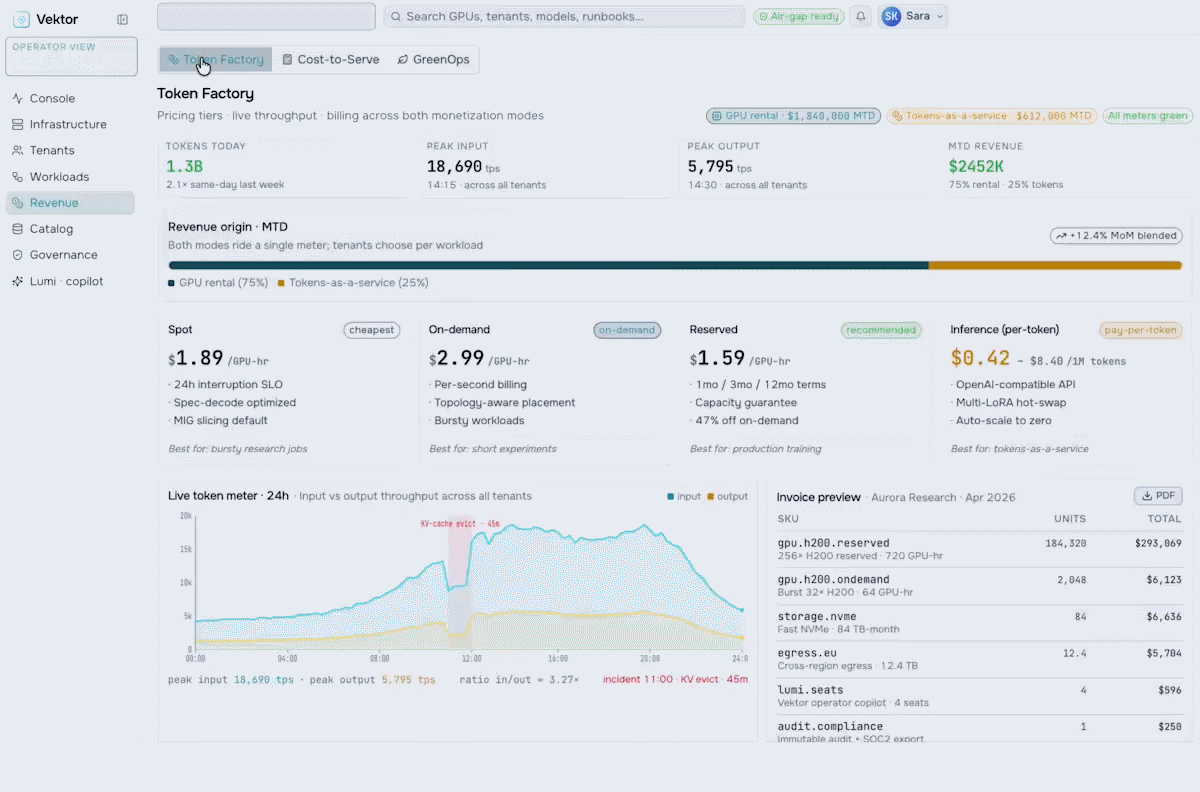Click the Spot $1.89 price
The height and width of the screenshot is (792, 1200).
(x=195, y=358)
